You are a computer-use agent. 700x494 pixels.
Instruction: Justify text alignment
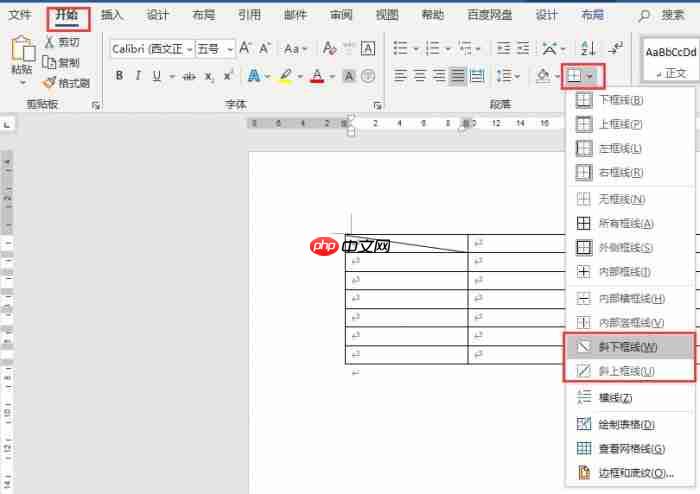(x=458, y=76)
